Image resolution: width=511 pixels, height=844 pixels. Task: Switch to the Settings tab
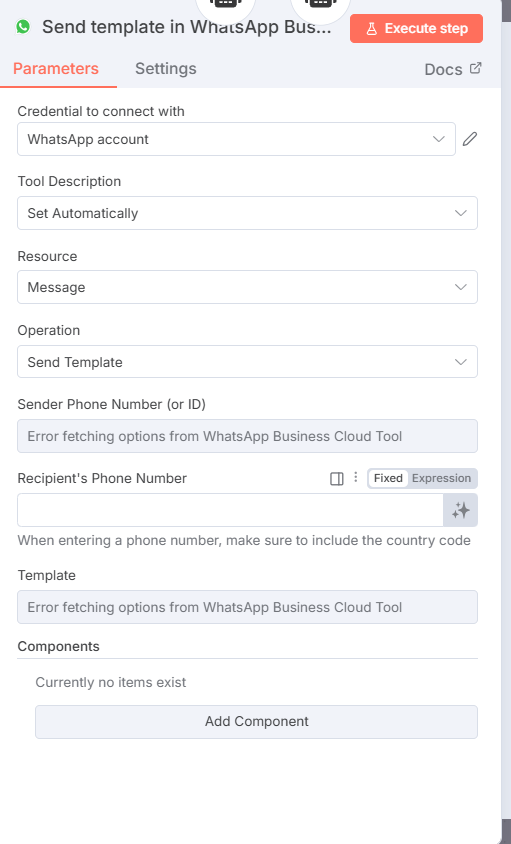166,69
